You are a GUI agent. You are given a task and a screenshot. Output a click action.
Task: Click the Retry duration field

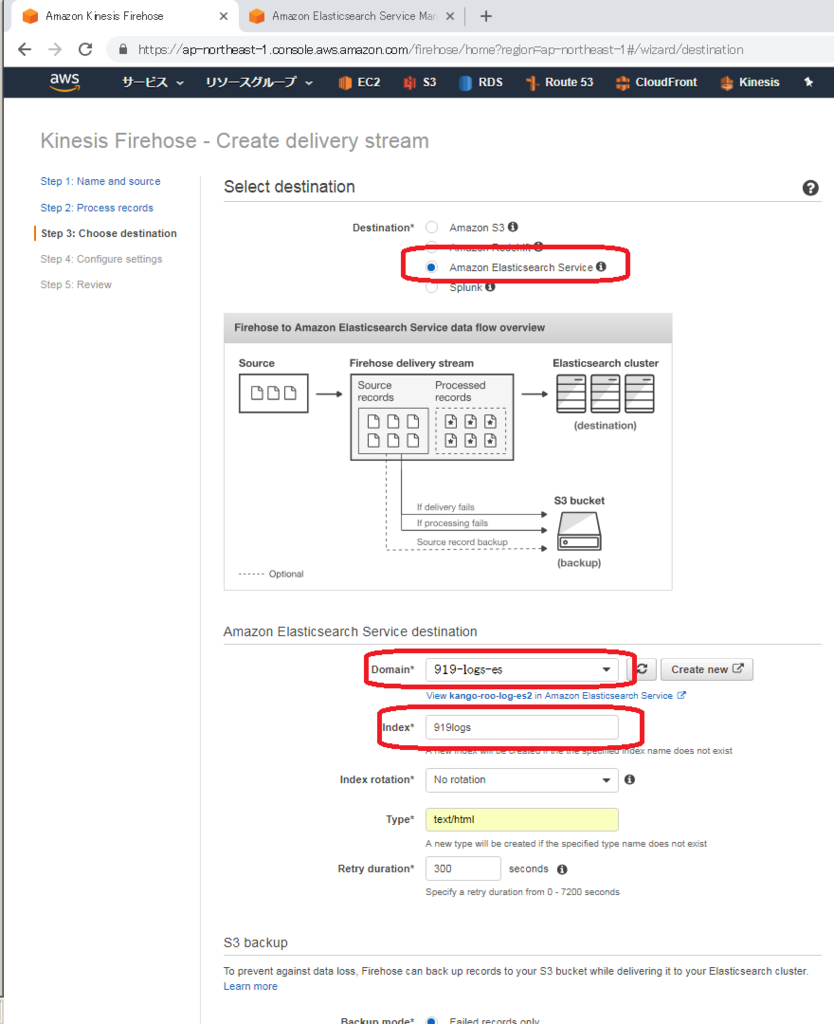(x=463, y=869)
